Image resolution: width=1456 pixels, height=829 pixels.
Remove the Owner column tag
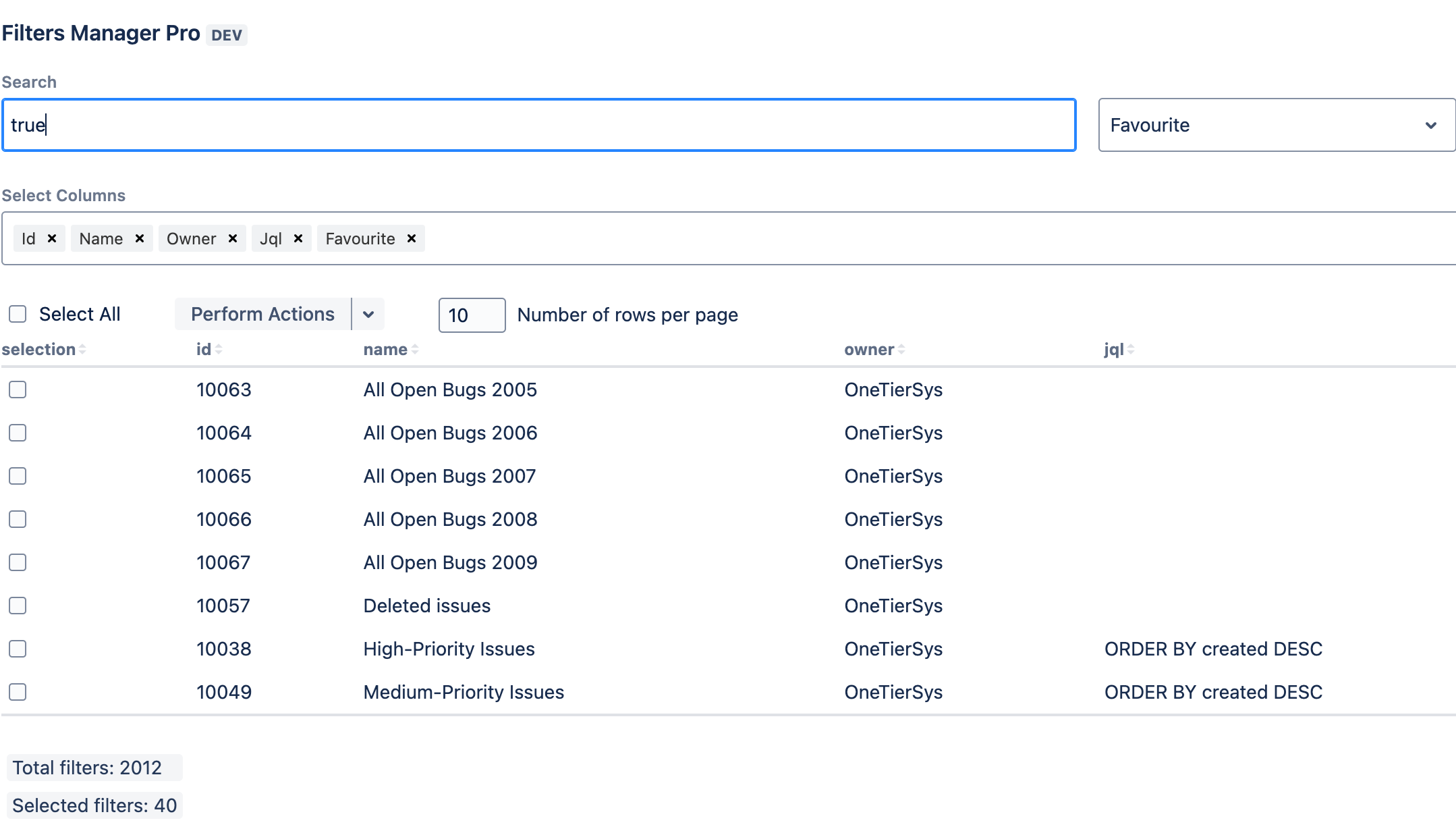click(x=233, y=238)
